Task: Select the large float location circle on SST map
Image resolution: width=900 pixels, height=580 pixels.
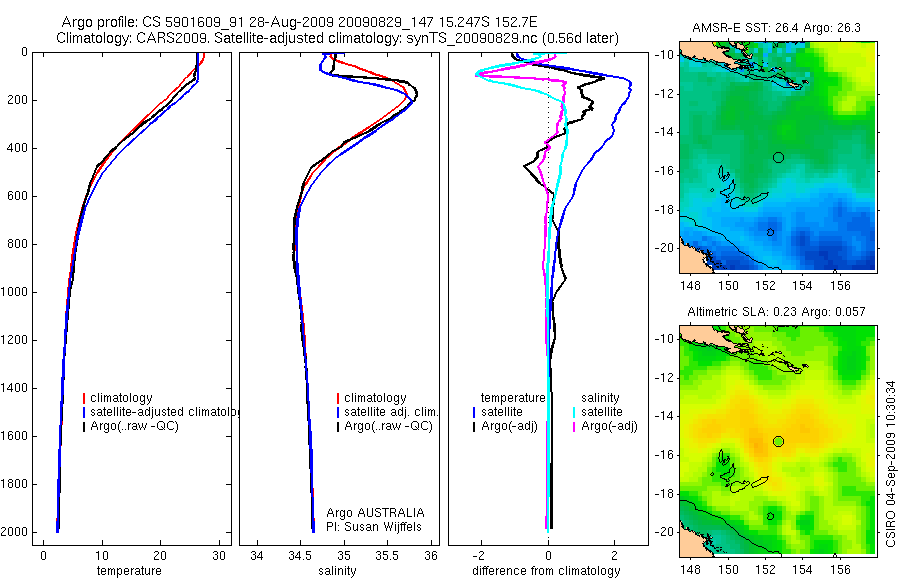Action: tap(778, 157)
